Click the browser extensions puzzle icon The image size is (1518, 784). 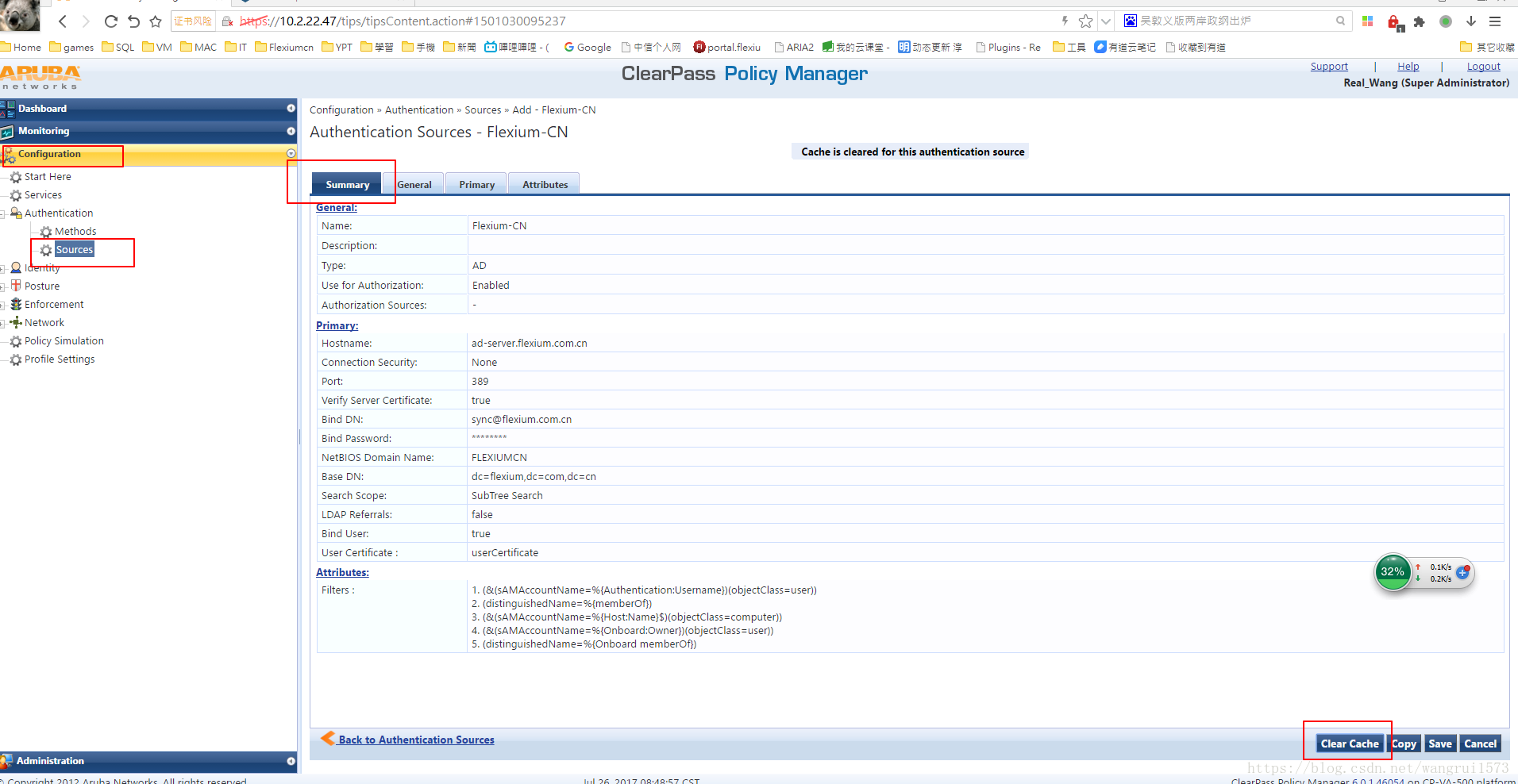pos(1420,21)
